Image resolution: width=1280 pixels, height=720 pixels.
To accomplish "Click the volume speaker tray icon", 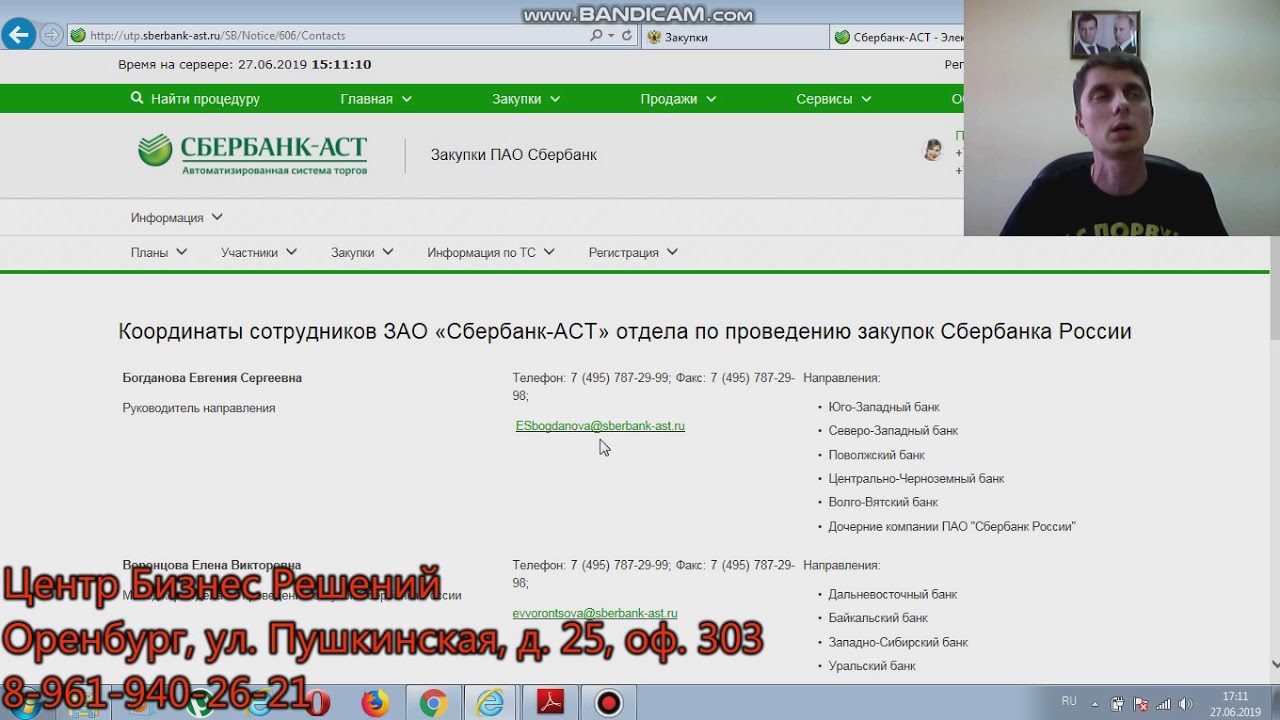I will coord(1186,703).
